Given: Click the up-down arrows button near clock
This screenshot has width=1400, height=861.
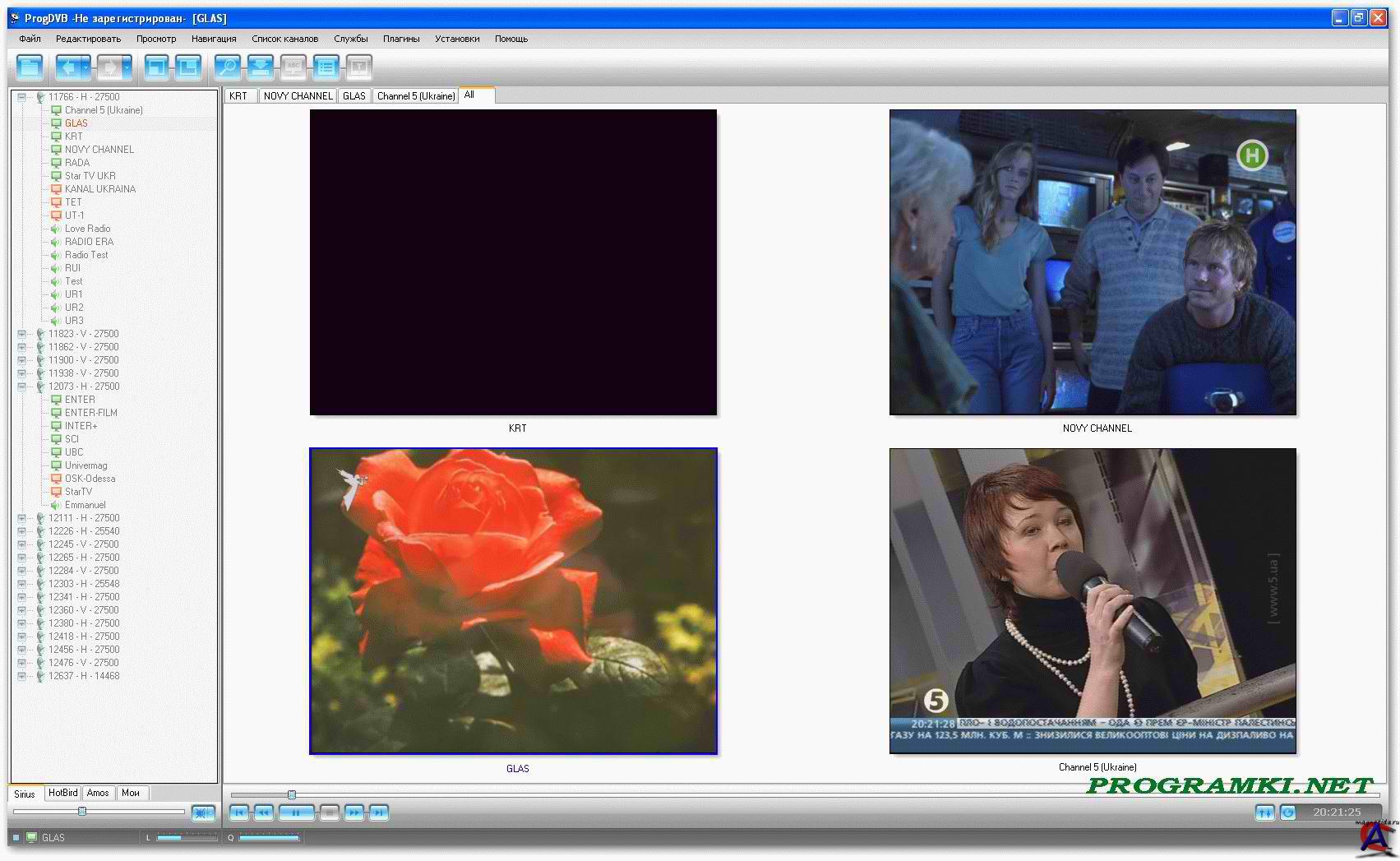Looking at the screenshot, I should (x=1264, y=812).
